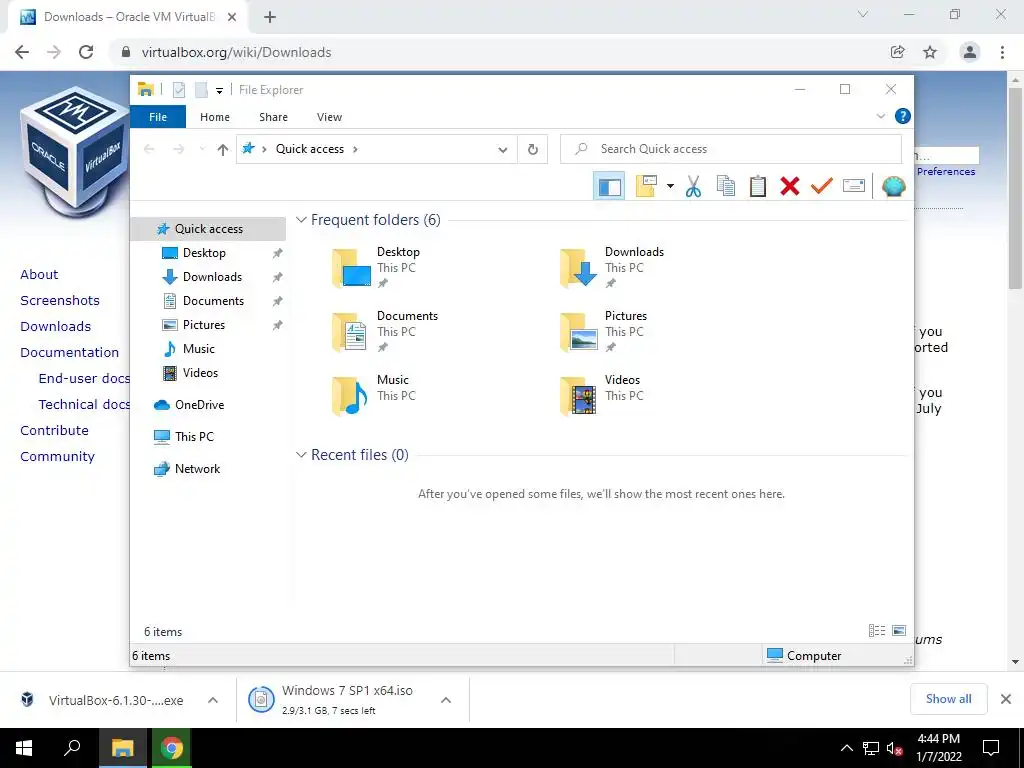The width and height of the screenshot is (1024, 768).
Task: Click the Up one level arrow
Action: (223, 150)
